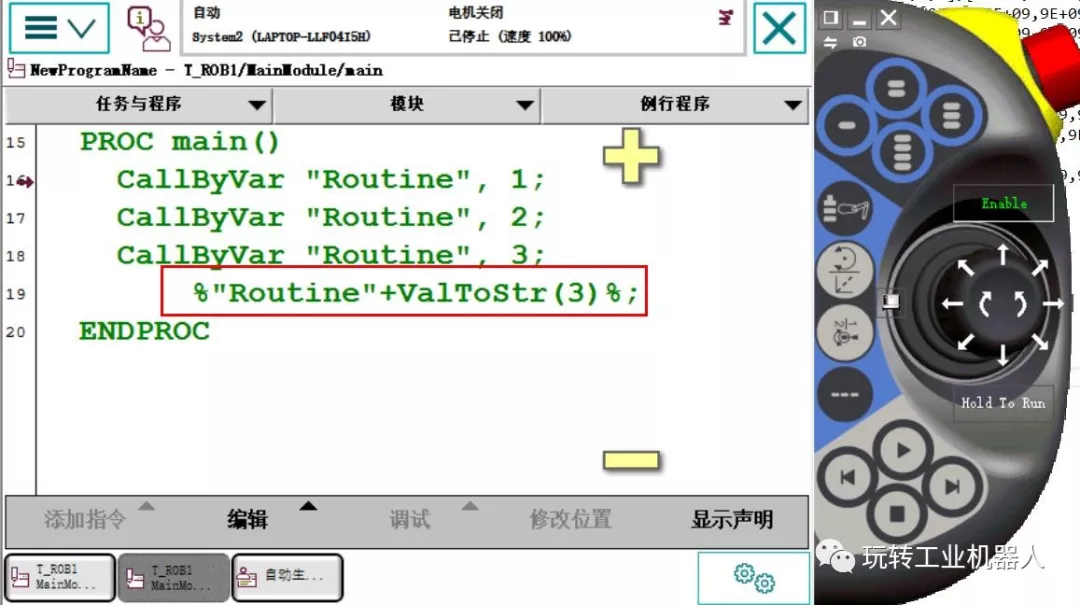Viewport: 1080px width, 605px height.
Task: Toggle the Hold To Run button
Action: (1002, 403)
